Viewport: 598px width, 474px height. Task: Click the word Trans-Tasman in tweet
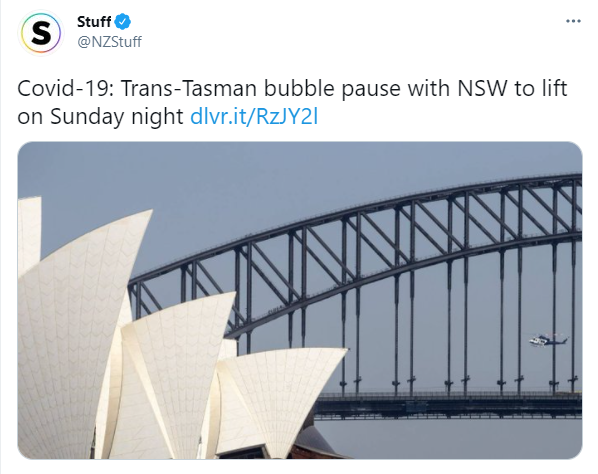tap(189, 88)
